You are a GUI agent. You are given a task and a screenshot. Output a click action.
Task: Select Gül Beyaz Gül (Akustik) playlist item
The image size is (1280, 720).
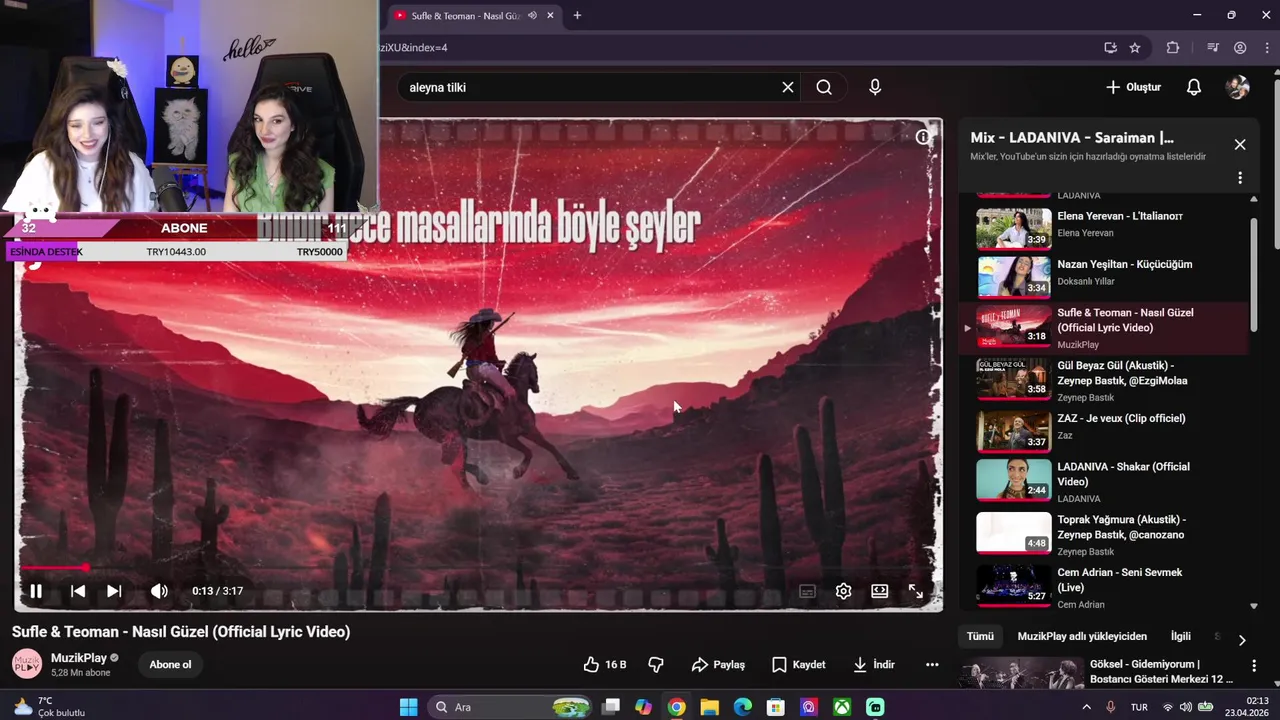point(1104,380)
